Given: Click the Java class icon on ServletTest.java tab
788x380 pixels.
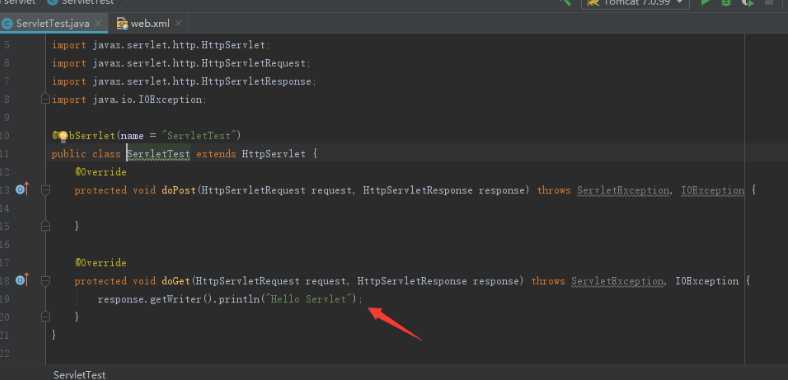Looking at the screenshot, I should (x=8, y=24).
